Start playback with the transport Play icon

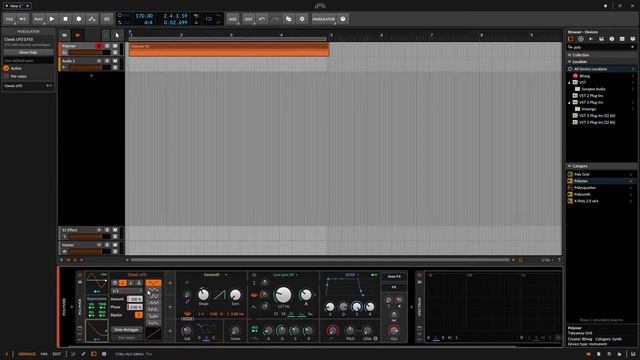click(x=52, y=19)
